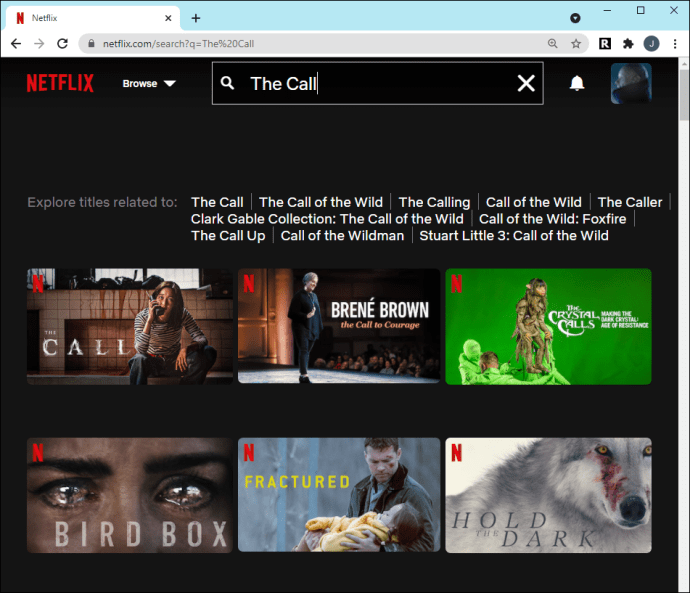Viewport: 690px width, 593px height.
Task: Explore related title The Call Up
Action: click(x=228, y=235)
